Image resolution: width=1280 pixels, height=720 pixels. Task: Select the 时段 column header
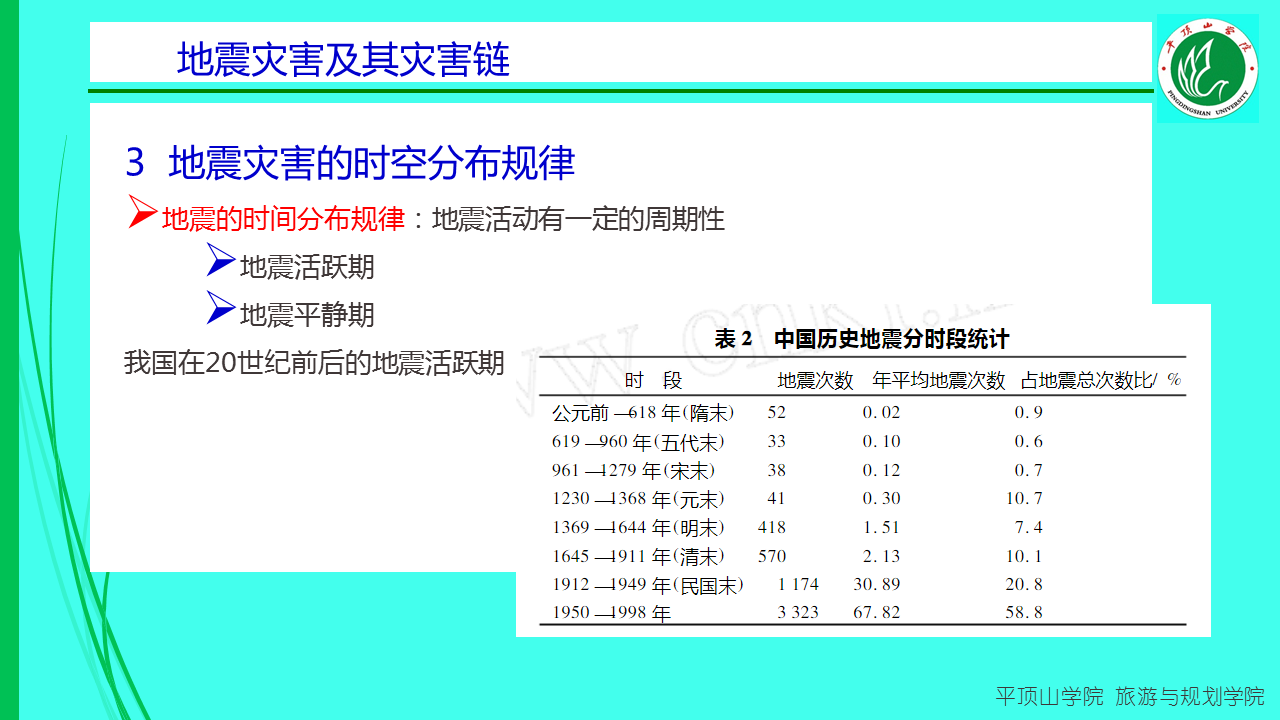coord(653,380)
